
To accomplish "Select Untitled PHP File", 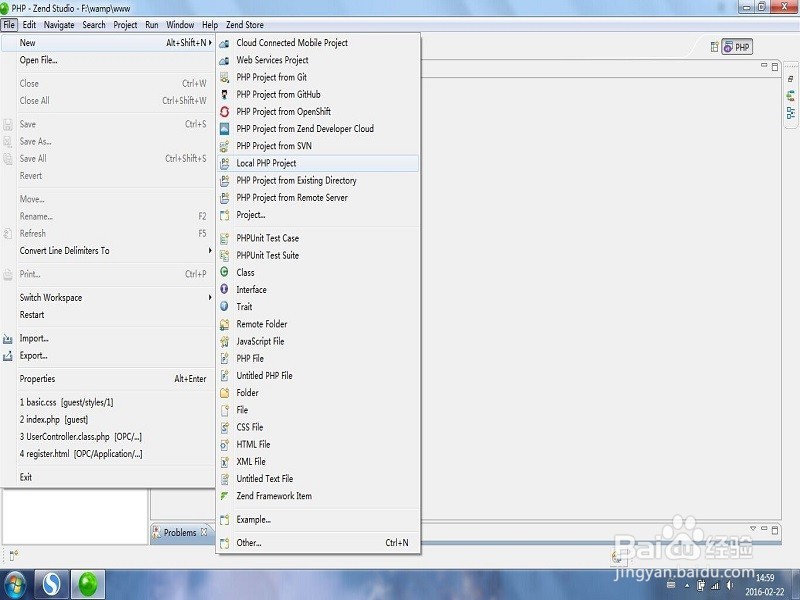I will click(318, 376).
